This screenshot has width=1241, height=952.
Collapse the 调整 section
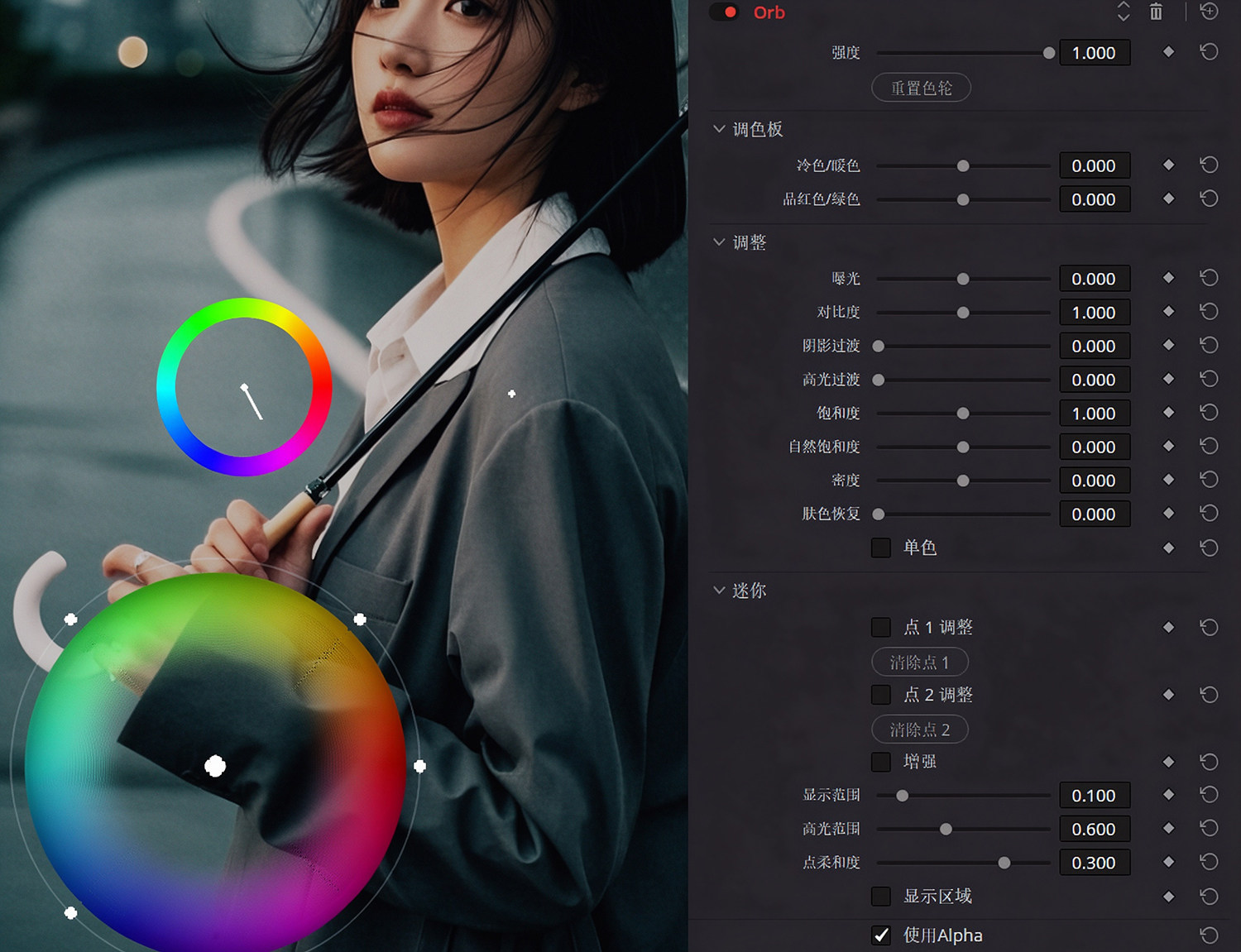click(719, 242)
